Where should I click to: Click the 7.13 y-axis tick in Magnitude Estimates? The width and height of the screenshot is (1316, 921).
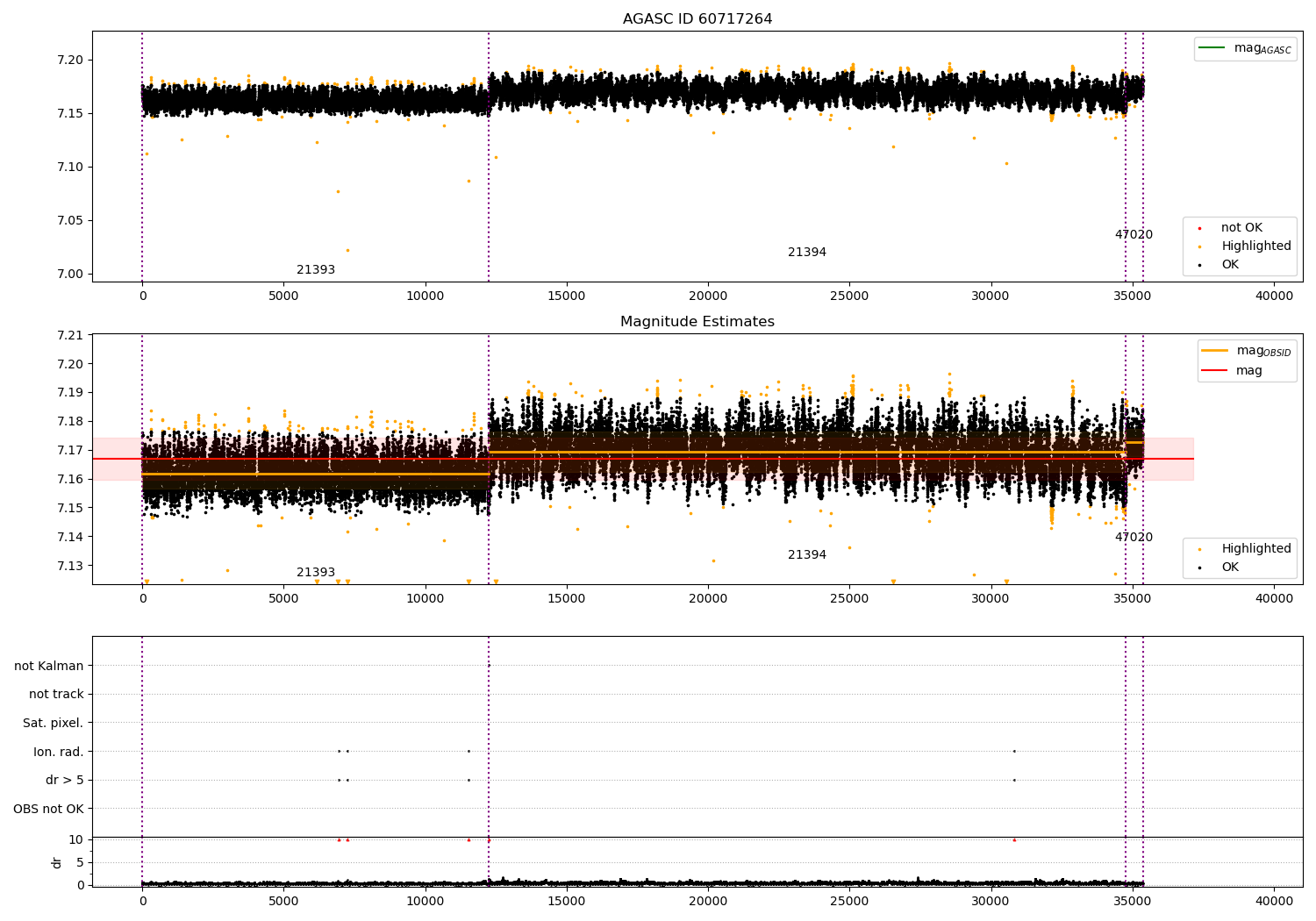71,566
